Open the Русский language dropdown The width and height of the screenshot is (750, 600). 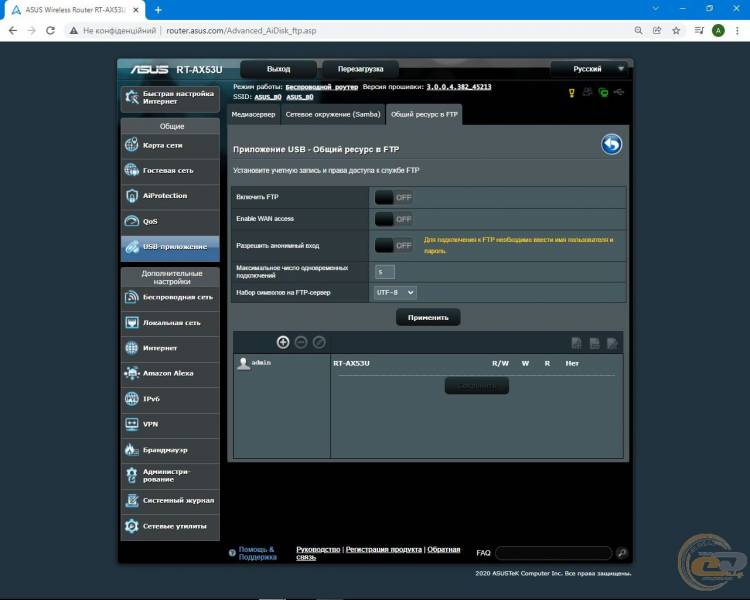coord(589,69)
